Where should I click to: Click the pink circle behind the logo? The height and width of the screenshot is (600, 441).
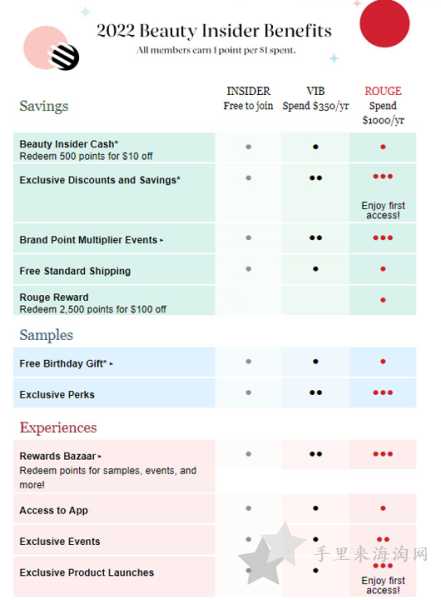click(45, 47)
